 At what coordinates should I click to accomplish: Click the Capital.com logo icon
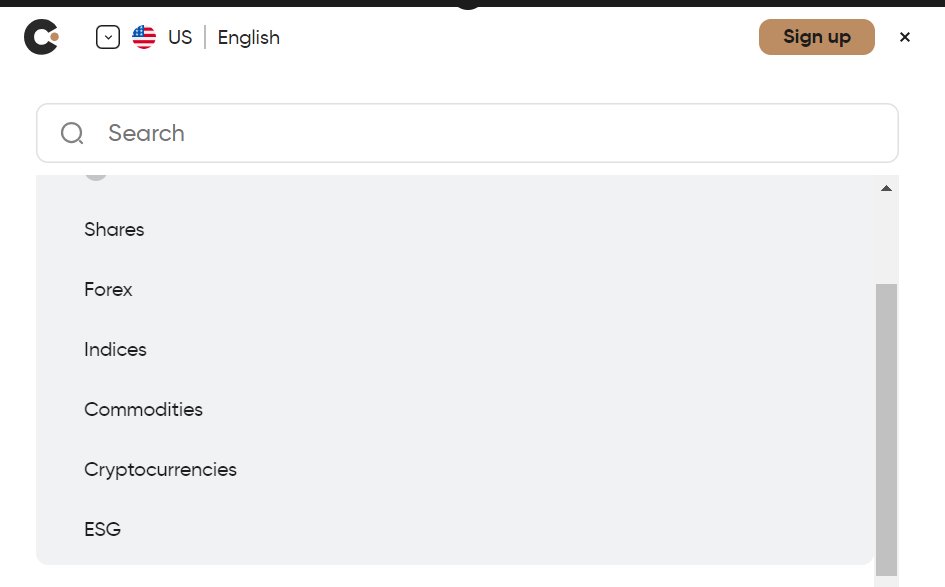point(41,38)
